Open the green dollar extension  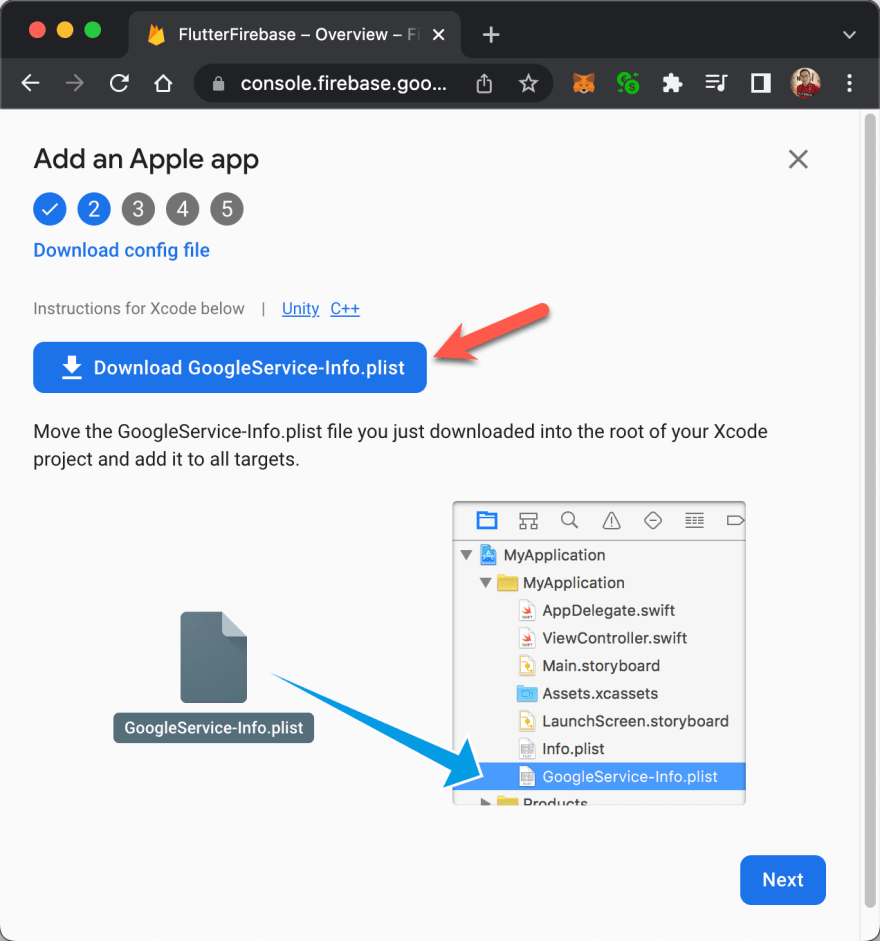pyautogui.click(x=628, y=83)
